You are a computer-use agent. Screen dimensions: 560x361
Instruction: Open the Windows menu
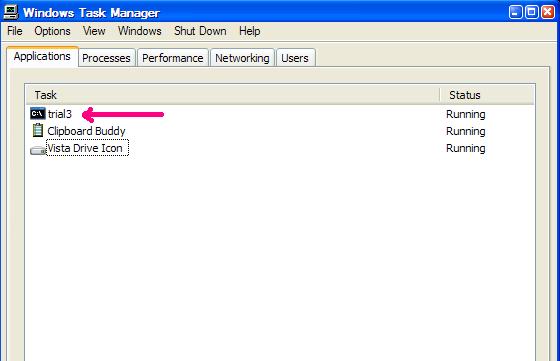140,31
